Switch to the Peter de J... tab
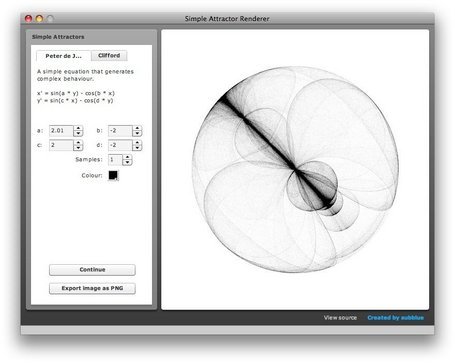The width and height of the screenshot is (455, 363). click(63, 56)
